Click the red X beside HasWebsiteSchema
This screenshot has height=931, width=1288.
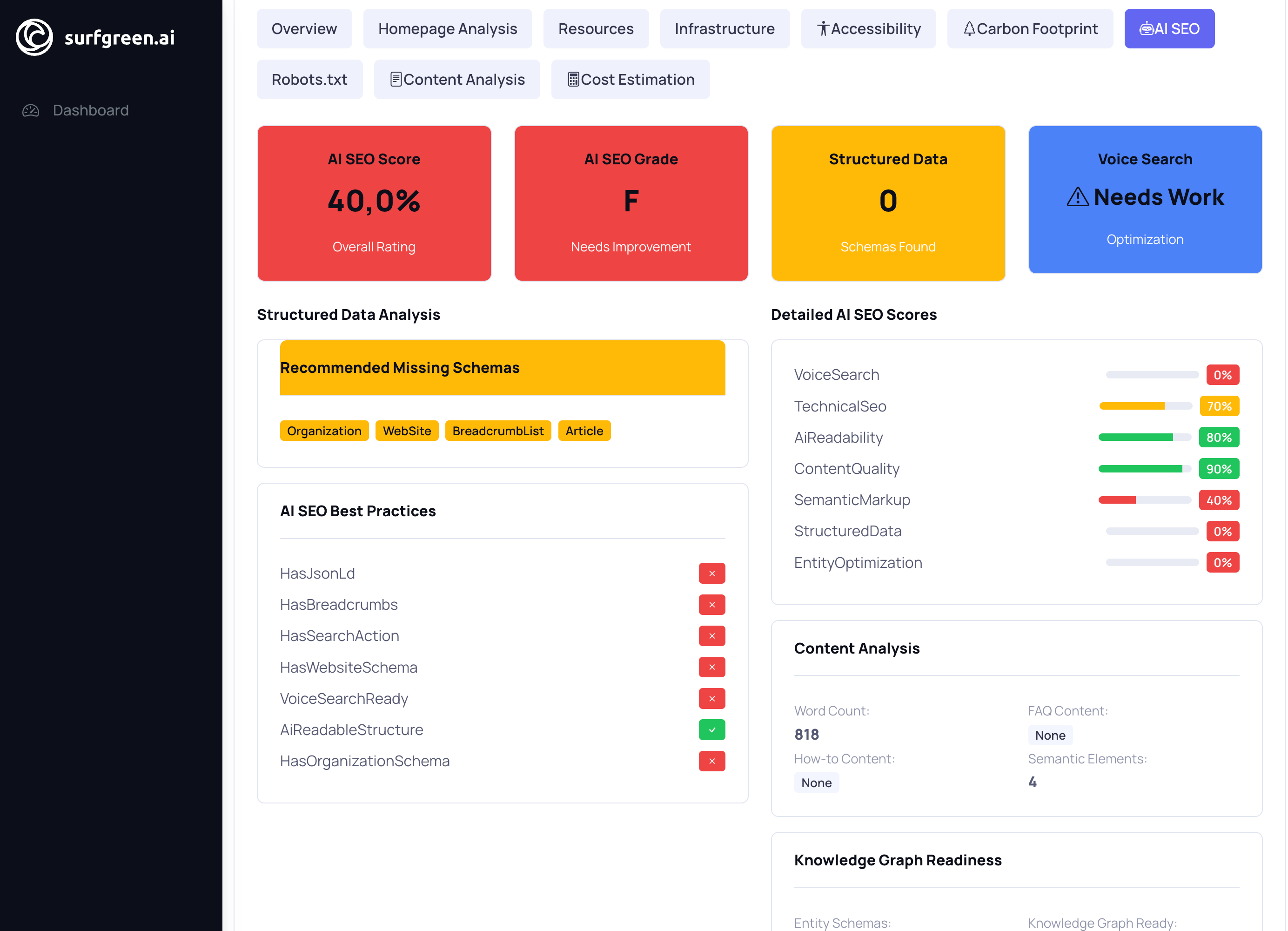click(x=711, y=668)
